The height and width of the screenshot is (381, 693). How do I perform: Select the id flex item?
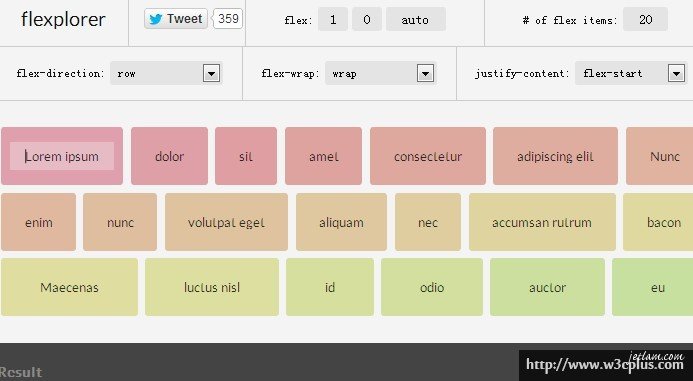point(330,287)
